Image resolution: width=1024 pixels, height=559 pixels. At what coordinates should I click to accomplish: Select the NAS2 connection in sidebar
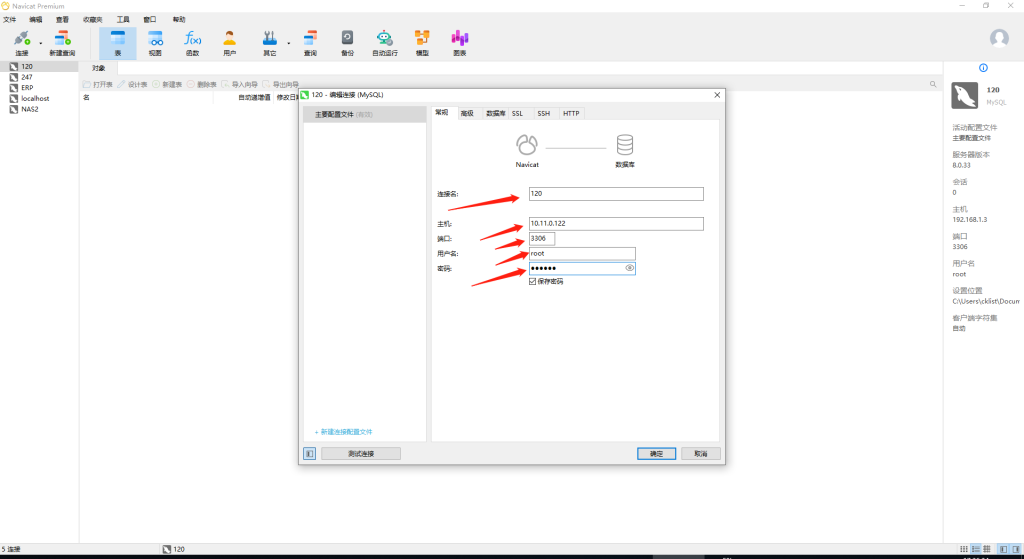pos(39,109)
